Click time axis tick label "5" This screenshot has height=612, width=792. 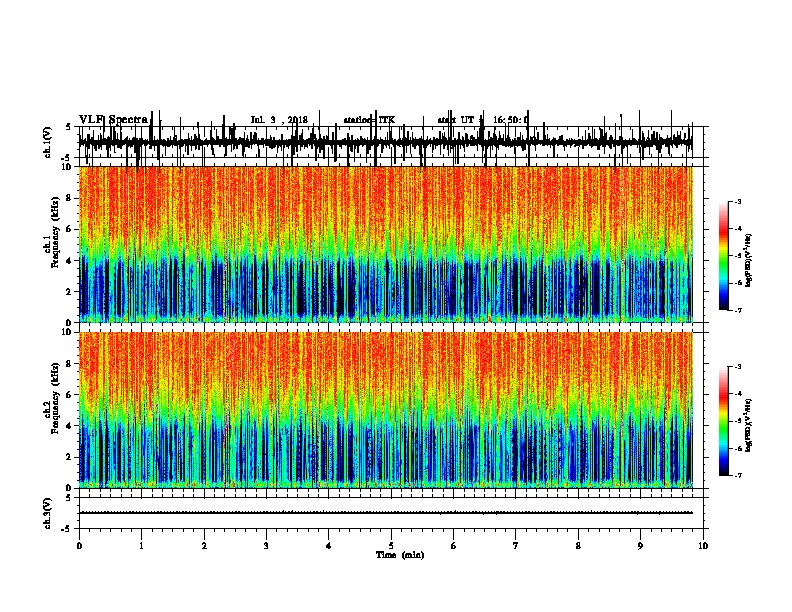click(x=391, y=546)
